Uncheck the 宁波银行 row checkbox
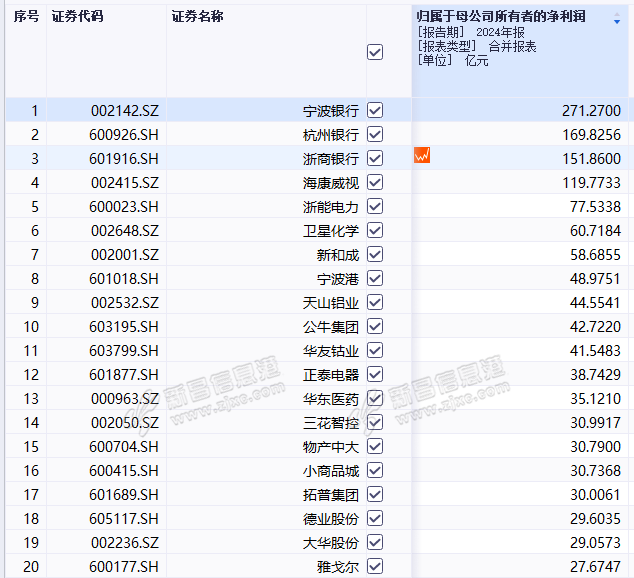Image resolution: width=634 pixels, height=578 pixels. click(375, 110)
